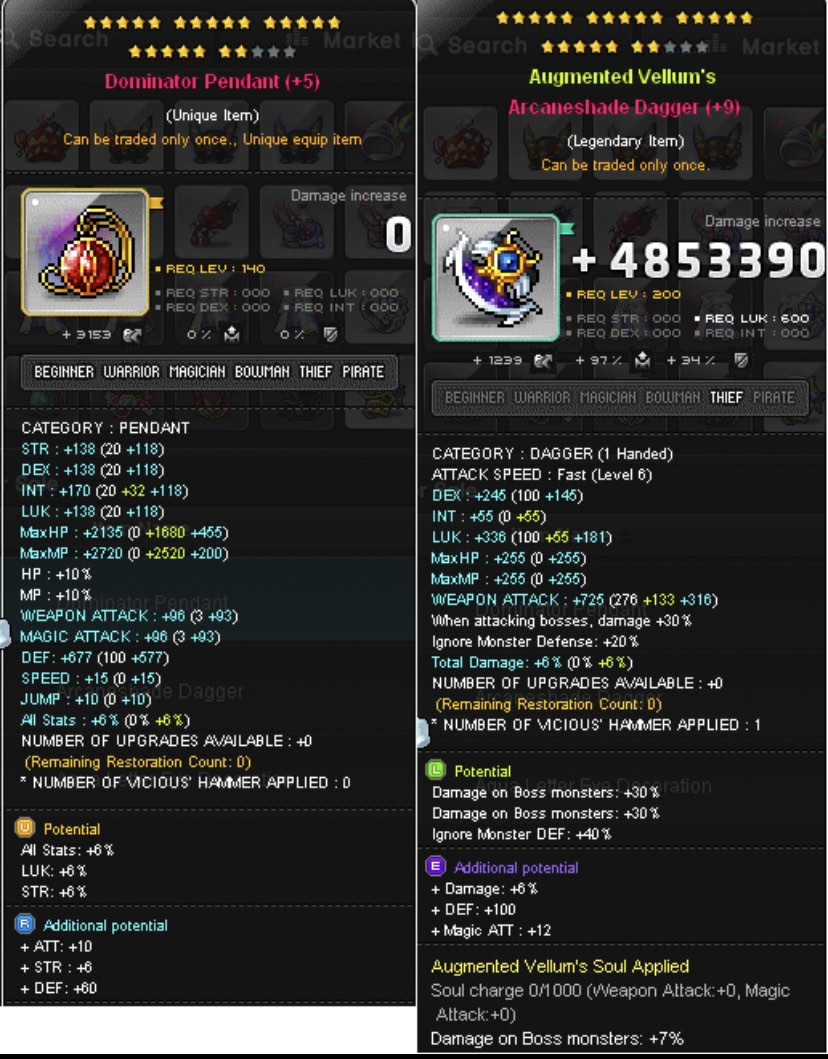Click the green Legendary potential L icon
Screen dimensions: 828x1059
coord(436,770)
